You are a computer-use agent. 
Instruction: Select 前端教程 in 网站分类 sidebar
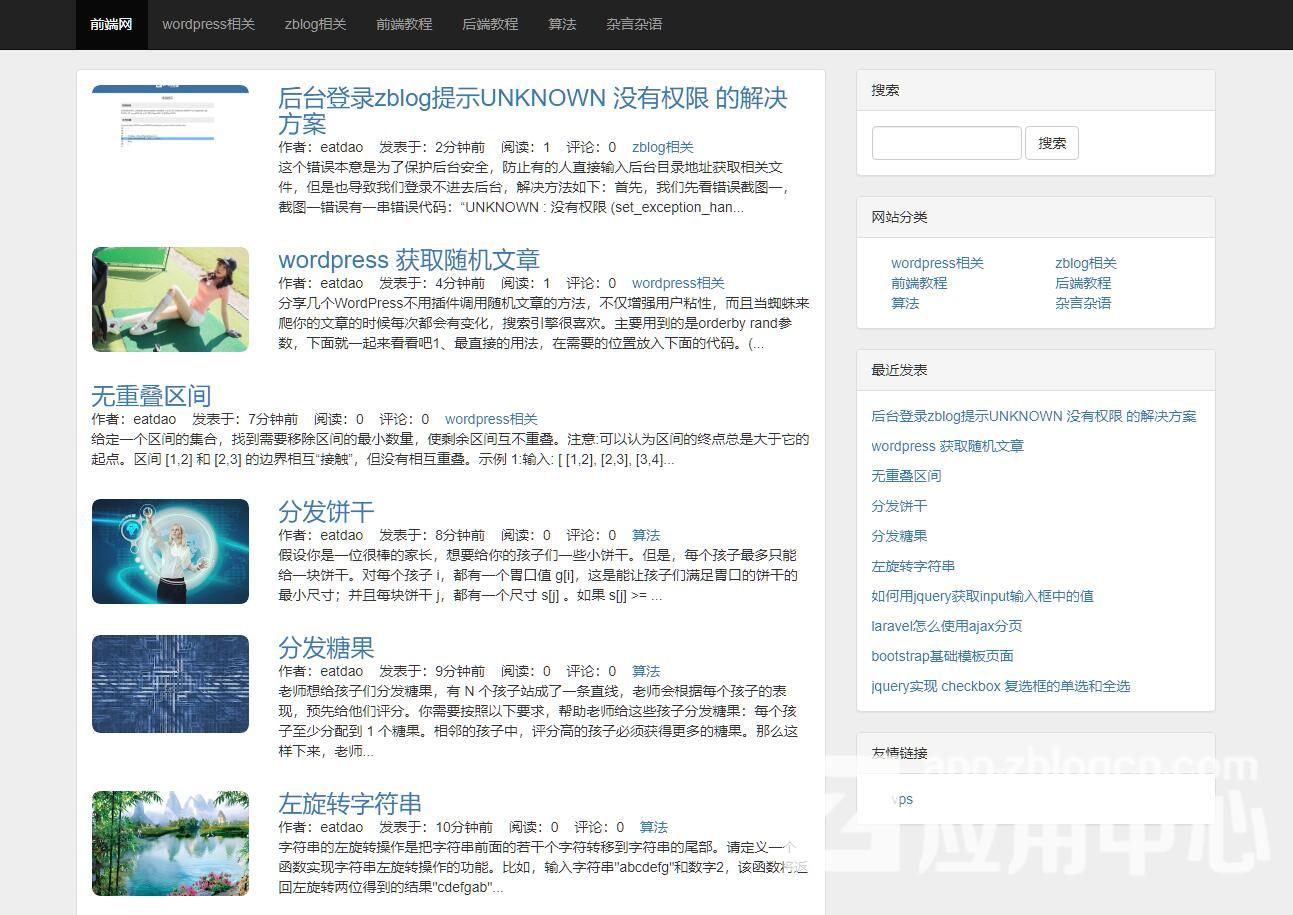[919, 283]
